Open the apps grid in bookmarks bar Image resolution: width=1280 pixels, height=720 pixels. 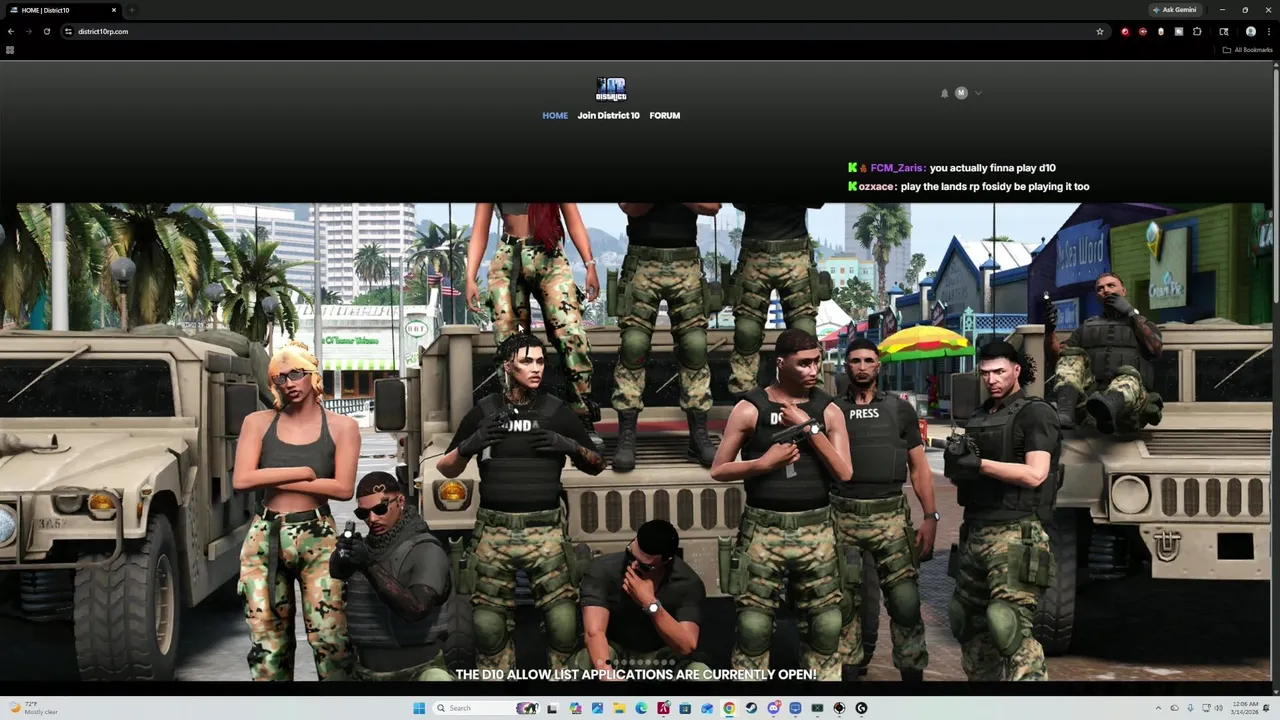tap(10, 50)
